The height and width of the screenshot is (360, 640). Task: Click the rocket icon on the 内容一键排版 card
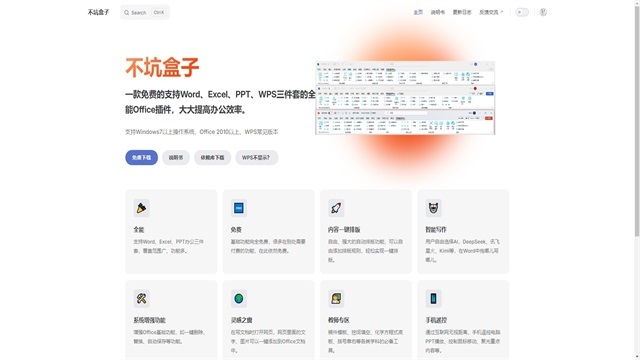coord(336,208)
